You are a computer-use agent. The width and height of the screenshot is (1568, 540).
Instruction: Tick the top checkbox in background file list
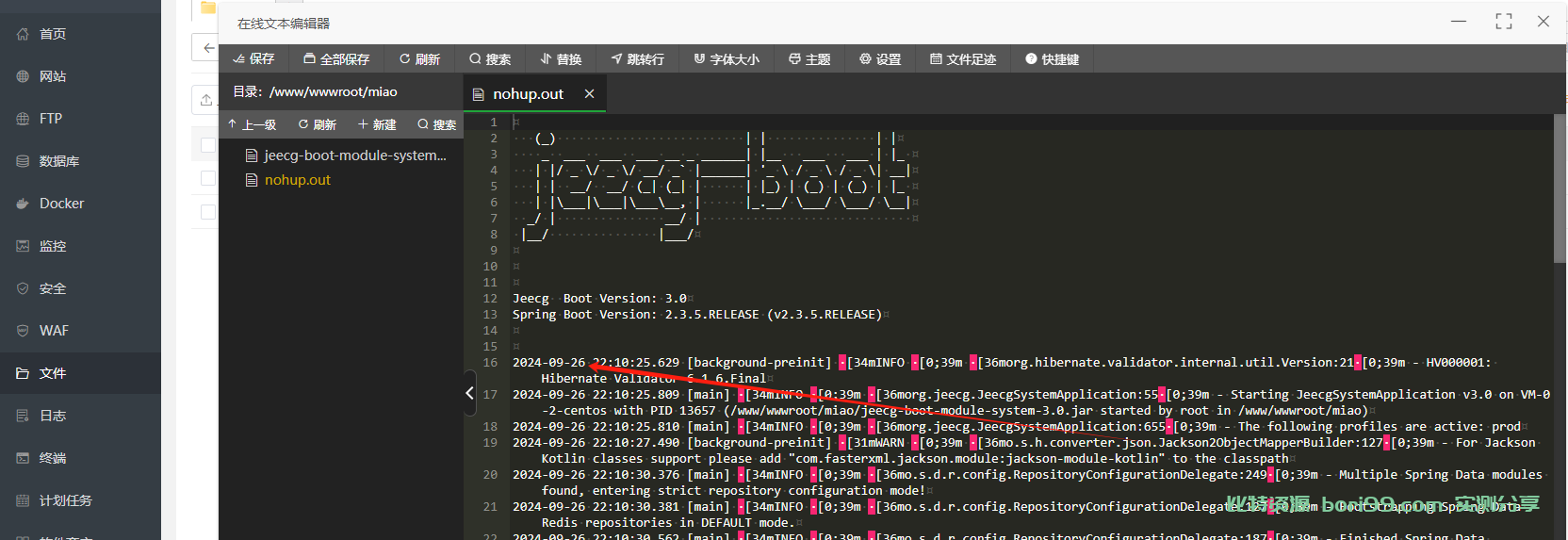[208, 145]
